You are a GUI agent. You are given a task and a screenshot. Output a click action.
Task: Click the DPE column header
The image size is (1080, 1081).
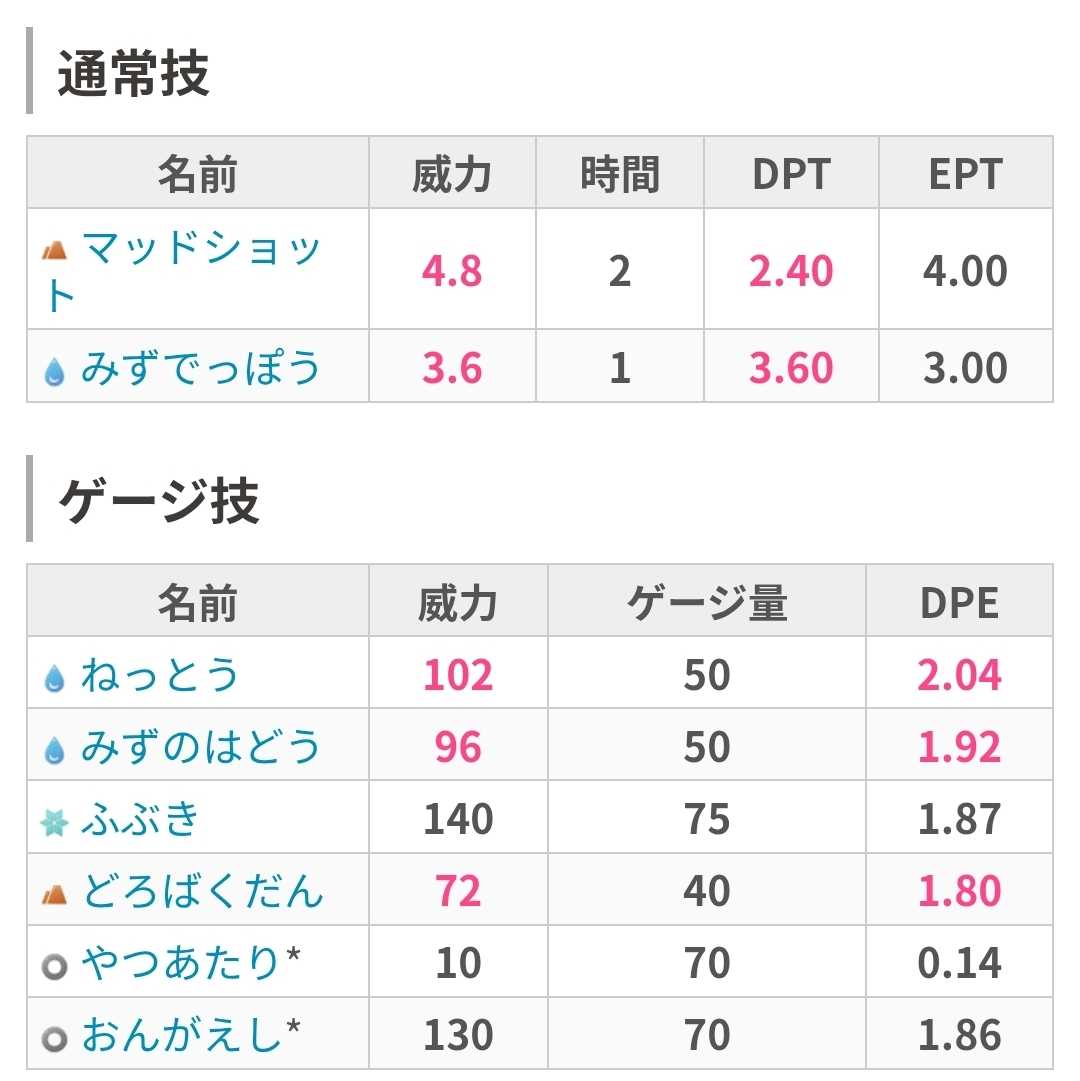[x=959, y=602]
